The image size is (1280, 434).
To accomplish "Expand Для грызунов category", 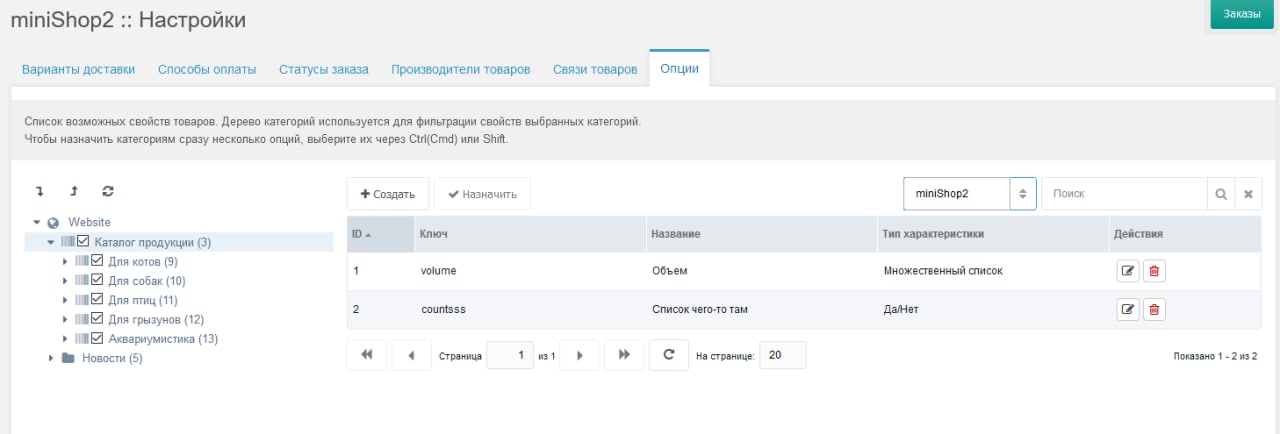I will pyautogui.click(x=65, y=319).
